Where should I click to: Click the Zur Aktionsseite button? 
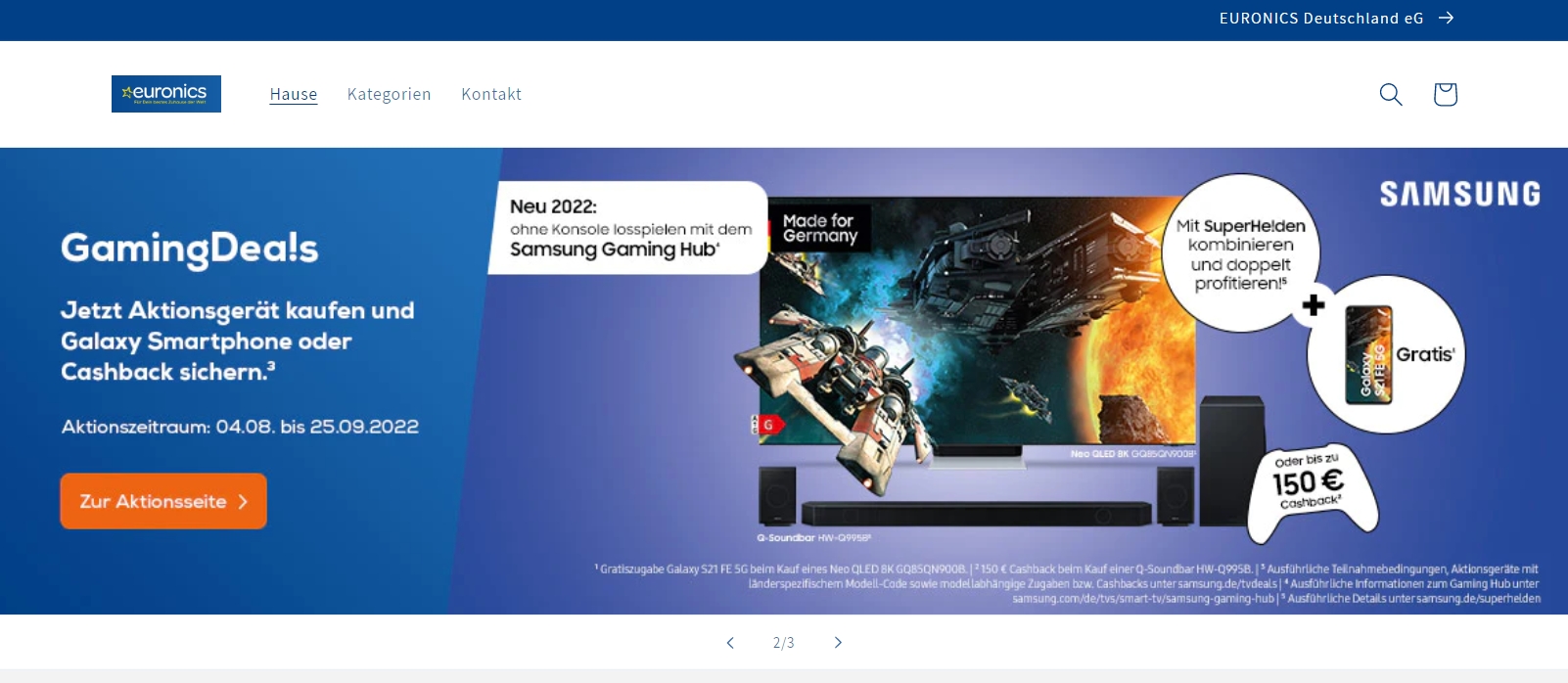pyautogui.click(x=163, y=501)
